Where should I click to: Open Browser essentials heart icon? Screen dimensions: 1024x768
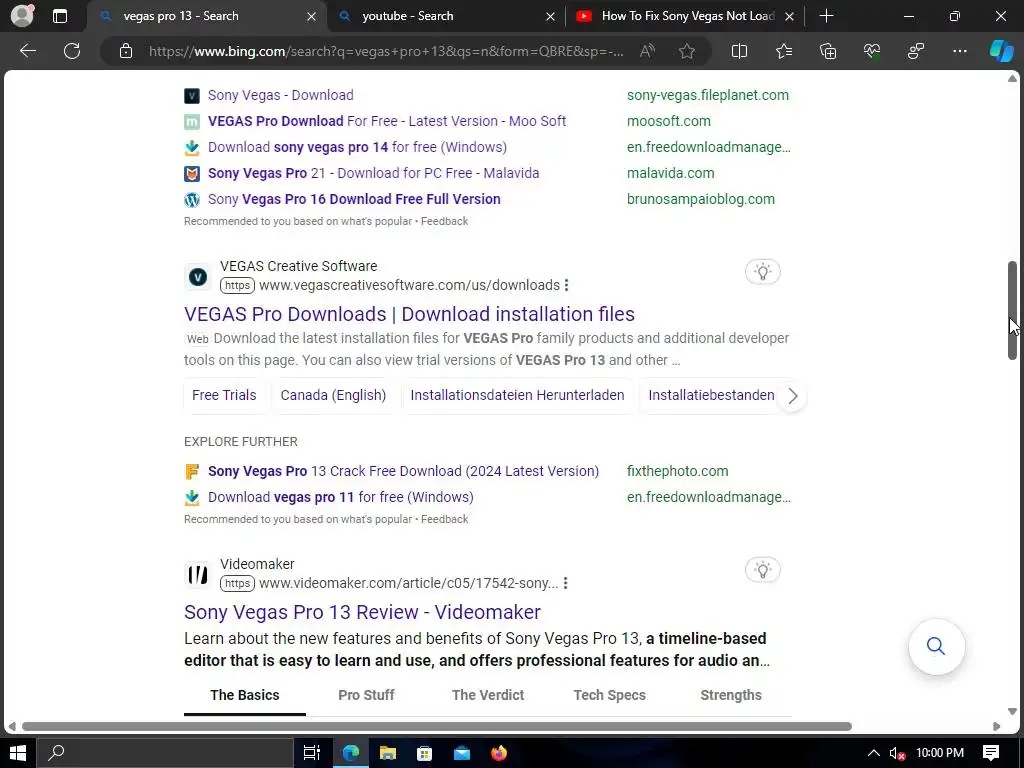pyautogui.click(x=872, y=51)
